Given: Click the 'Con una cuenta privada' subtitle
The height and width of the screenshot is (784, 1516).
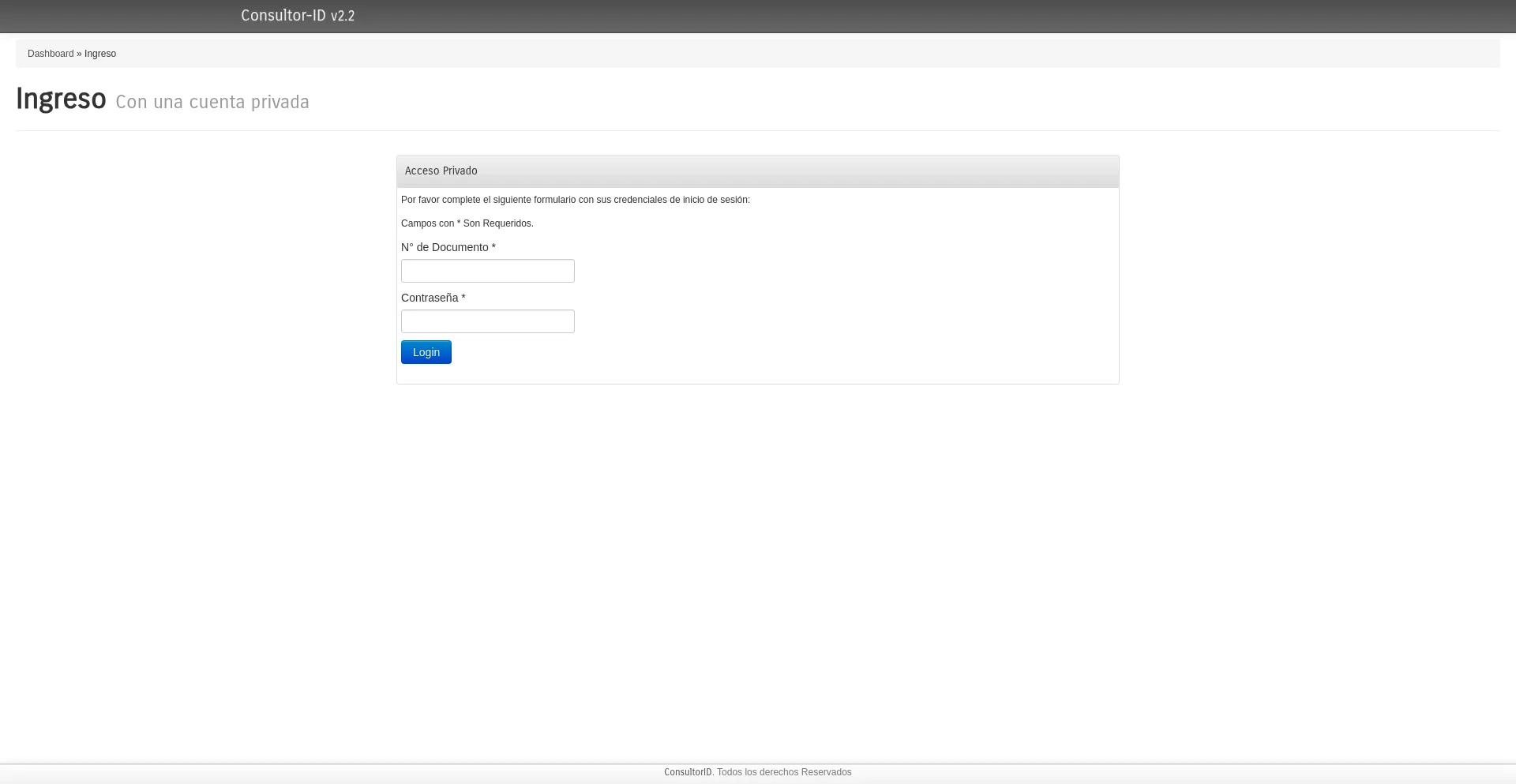Looking at the screenshot, I should (212, 102).
